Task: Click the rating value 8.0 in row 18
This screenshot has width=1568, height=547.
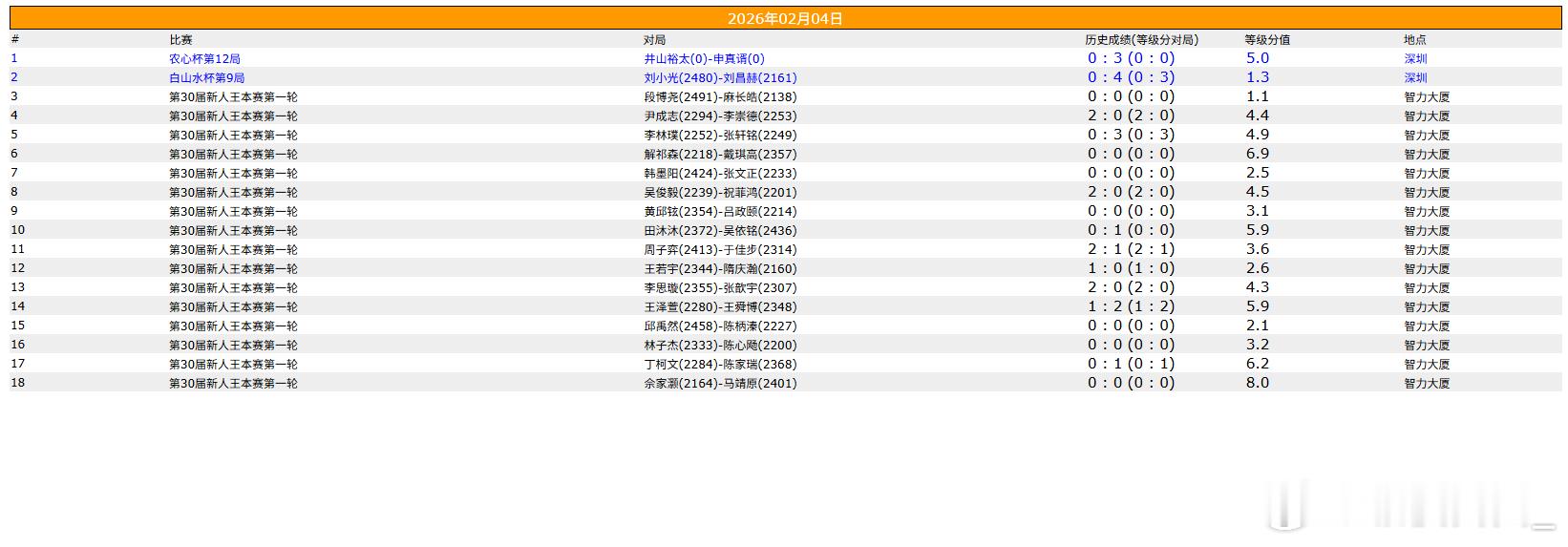Action: 1258,383
